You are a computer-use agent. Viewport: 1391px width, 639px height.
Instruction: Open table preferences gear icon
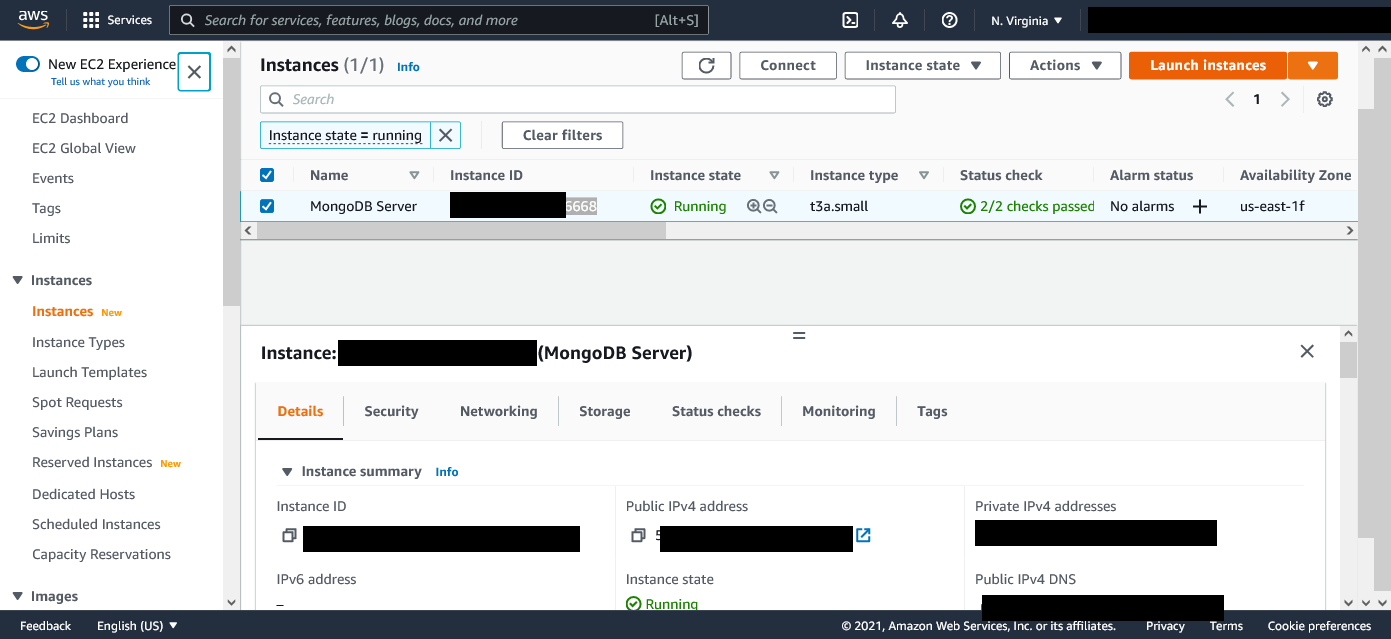click(1325, 99)
